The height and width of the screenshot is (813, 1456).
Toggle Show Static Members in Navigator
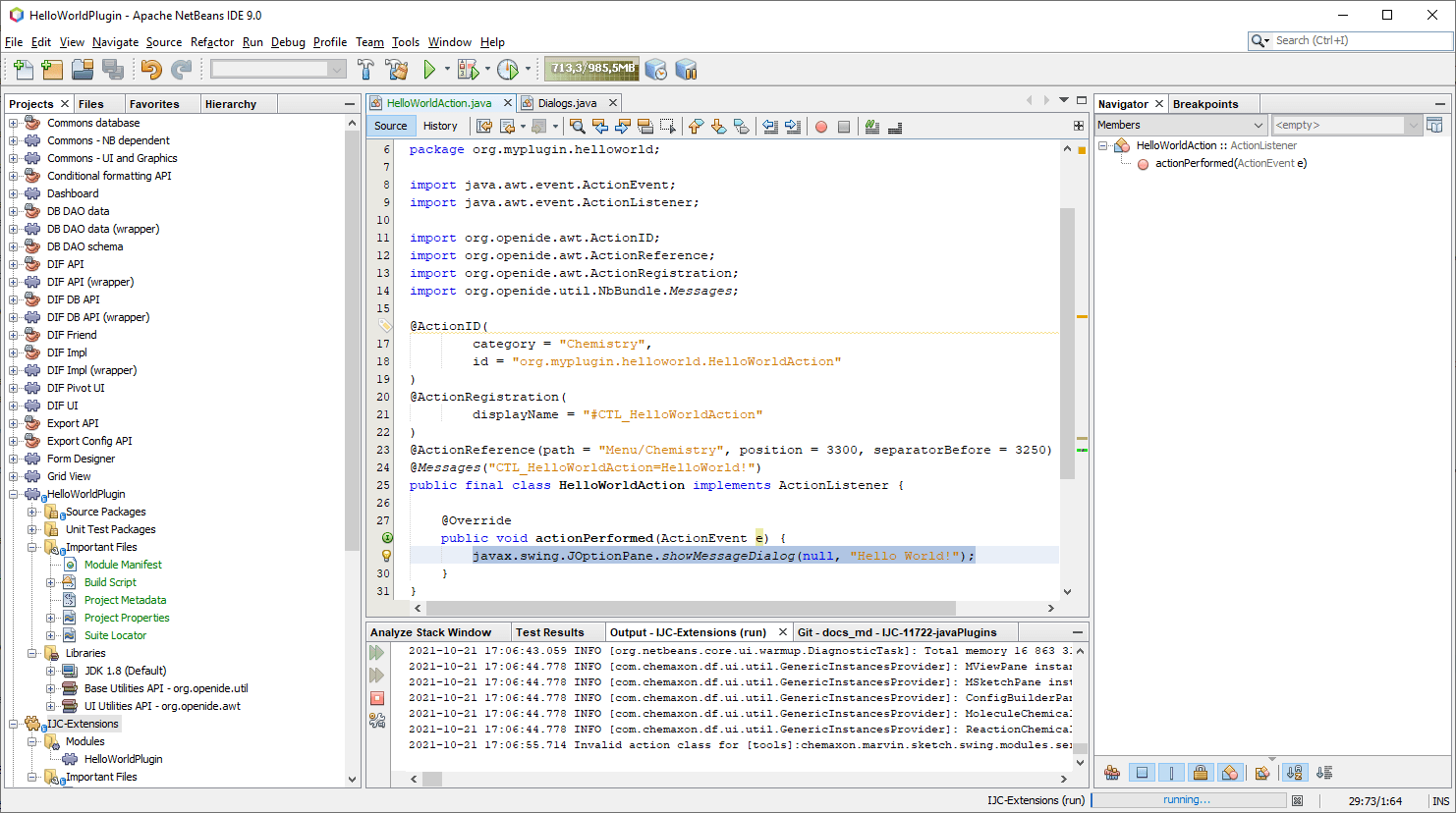(x=1171, y=773)
